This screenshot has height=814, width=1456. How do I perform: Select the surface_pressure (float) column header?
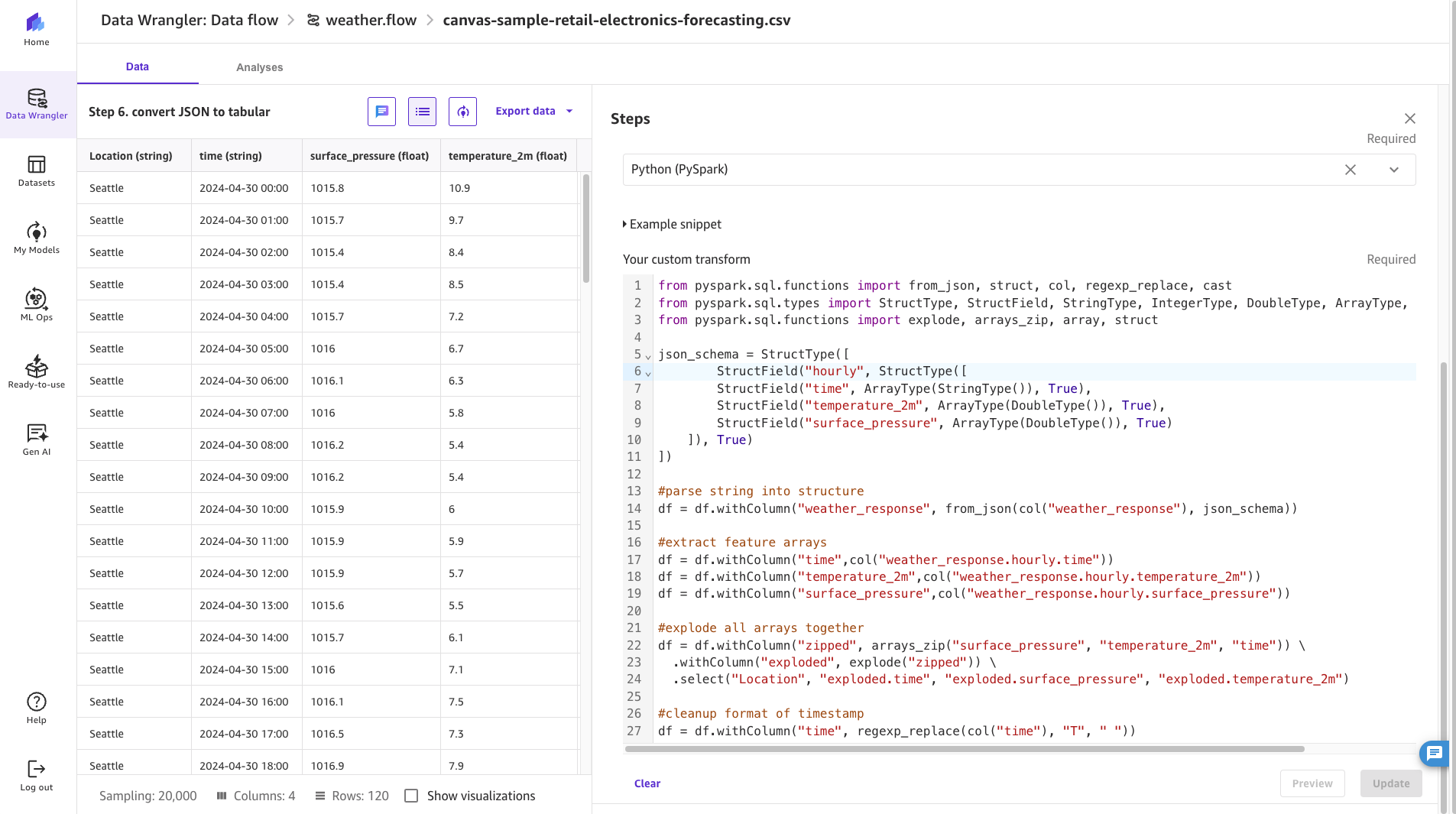(371, 156)
